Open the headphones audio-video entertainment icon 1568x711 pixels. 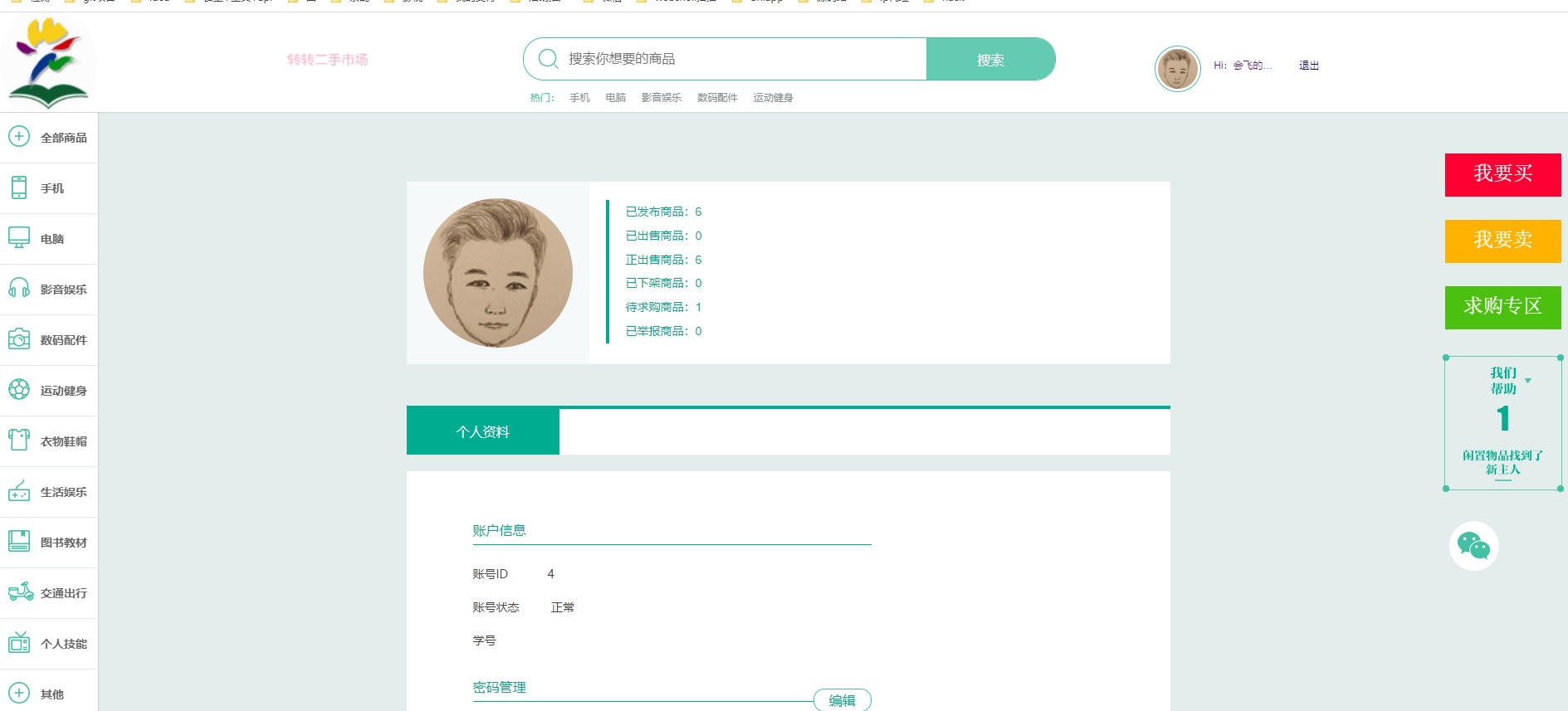point(19,289)
